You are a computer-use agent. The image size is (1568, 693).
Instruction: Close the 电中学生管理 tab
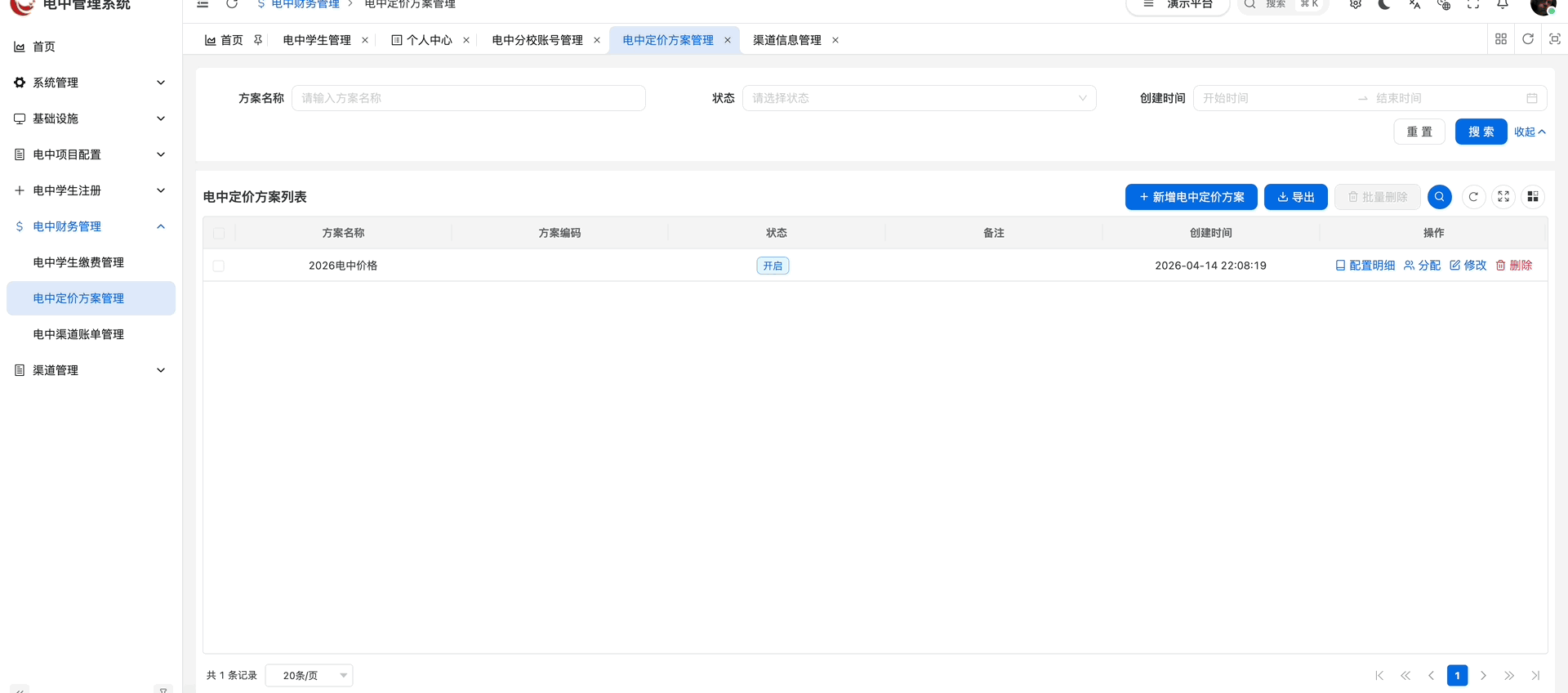point(365,40)
